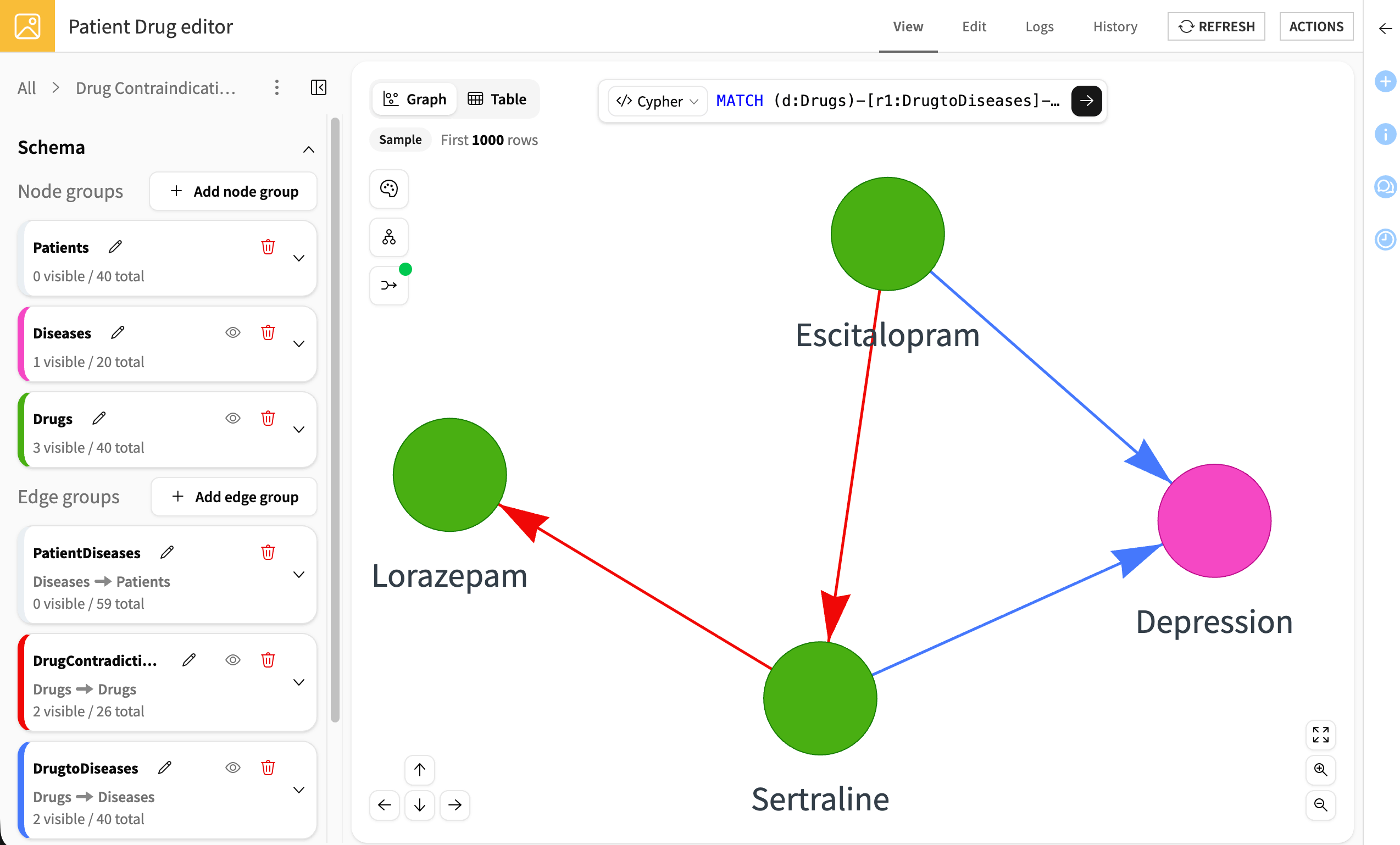Open the ACTIONS menu button

coord(1316,26)
